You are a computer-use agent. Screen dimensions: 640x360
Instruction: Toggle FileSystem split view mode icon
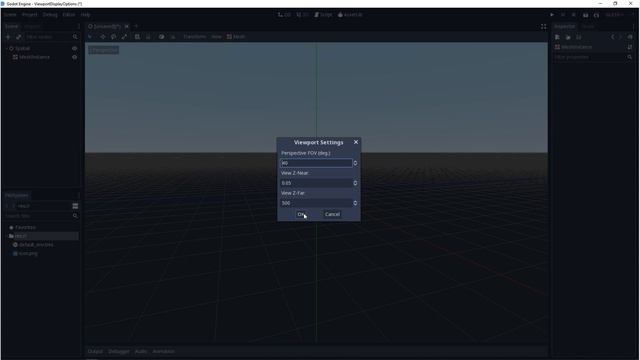point(75,206)
